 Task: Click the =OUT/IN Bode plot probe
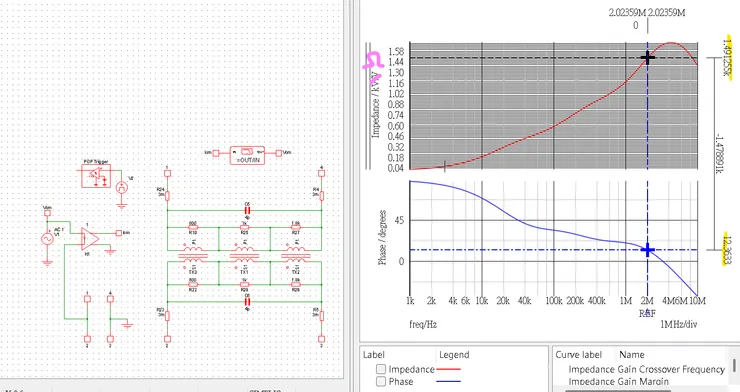[247, 155]
